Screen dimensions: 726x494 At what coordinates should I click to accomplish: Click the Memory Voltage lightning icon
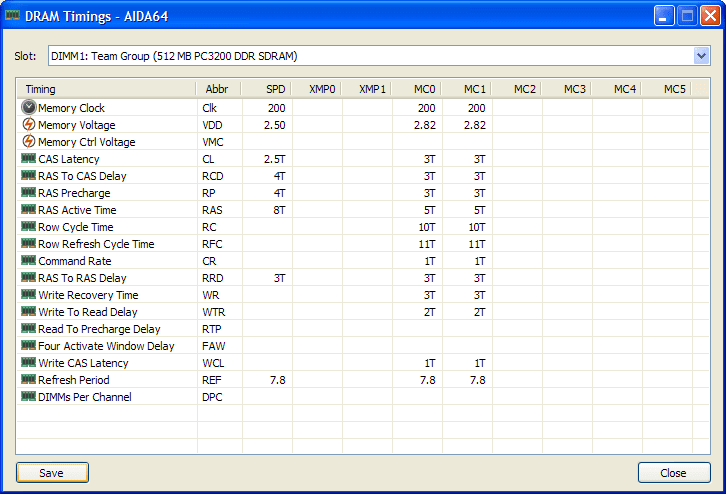point(29,125)
